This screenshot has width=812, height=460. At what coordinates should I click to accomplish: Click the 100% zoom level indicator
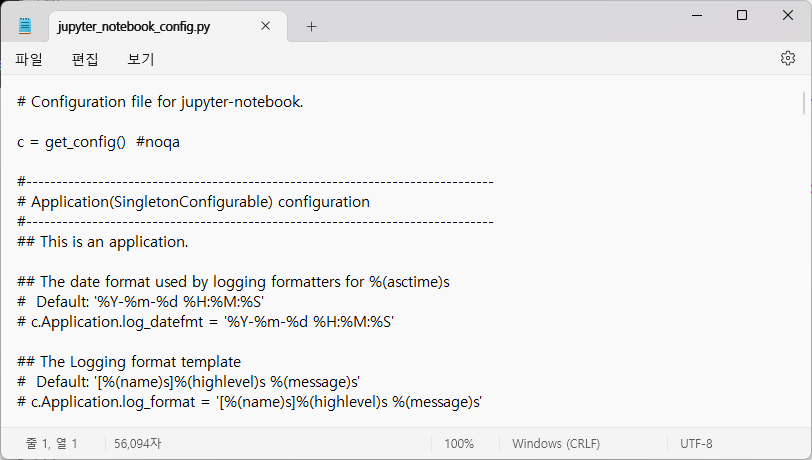point(459,443)
